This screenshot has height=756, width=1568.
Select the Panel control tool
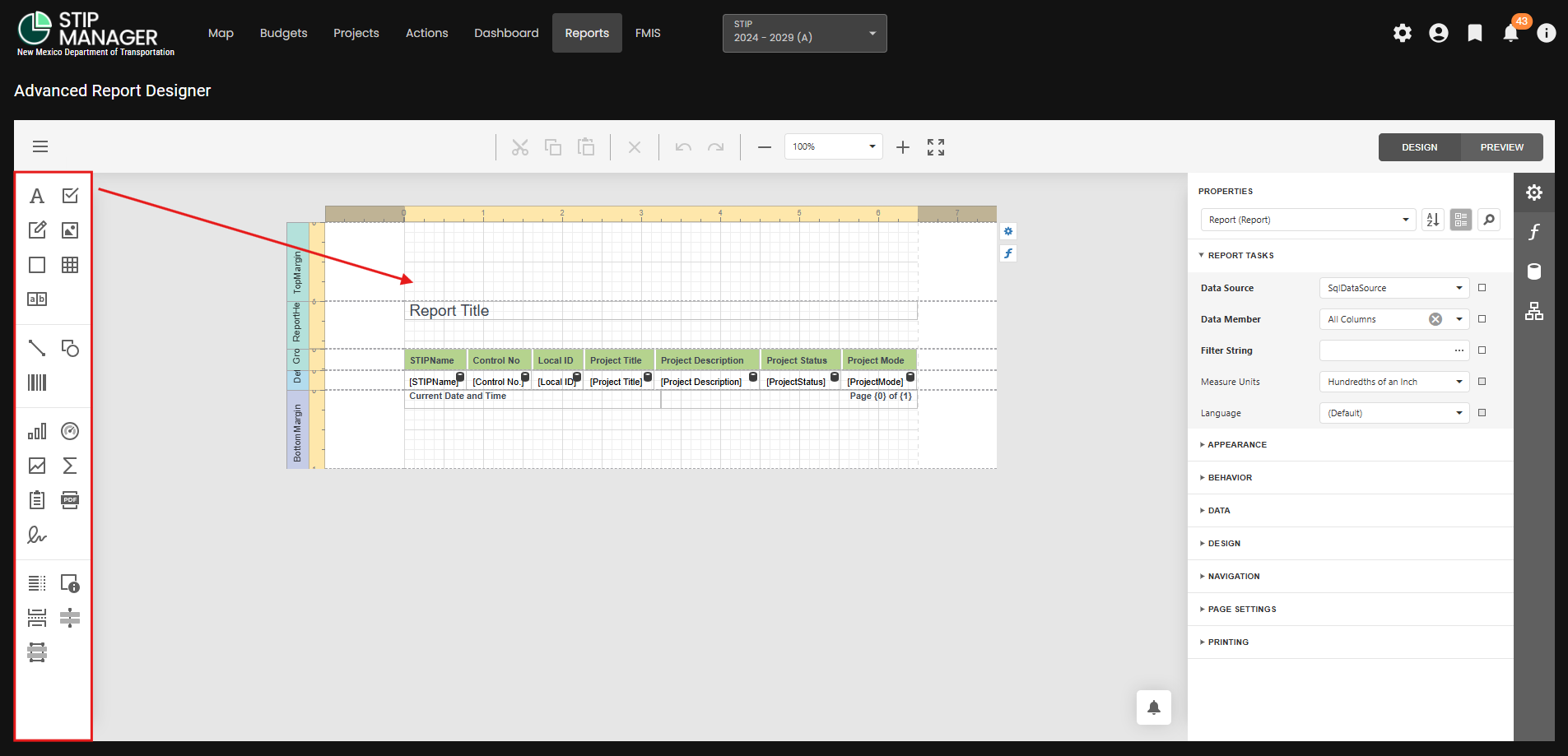point(37,265)
